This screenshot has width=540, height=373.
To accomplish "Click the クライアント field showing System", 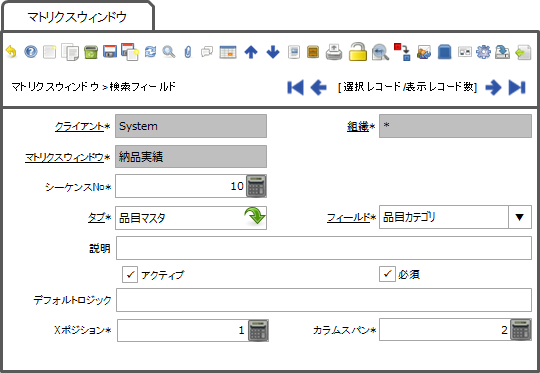I will coord(191,126).
